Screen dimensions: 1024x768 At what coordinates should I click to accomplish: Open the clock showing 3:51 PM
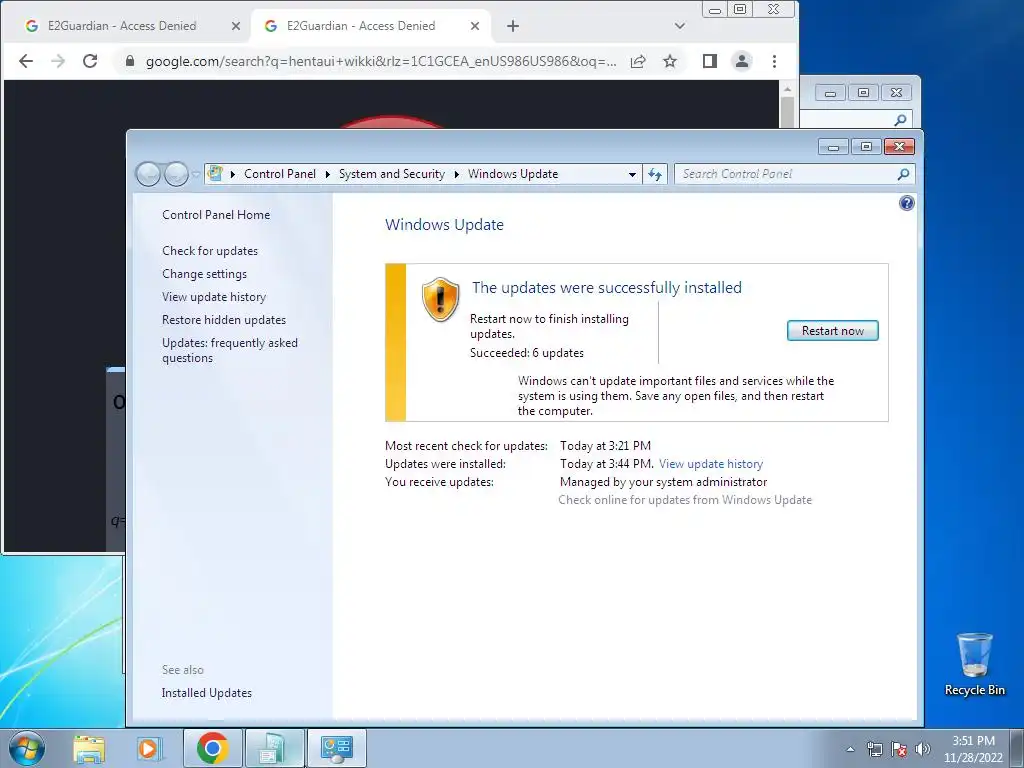coord(973,749)
